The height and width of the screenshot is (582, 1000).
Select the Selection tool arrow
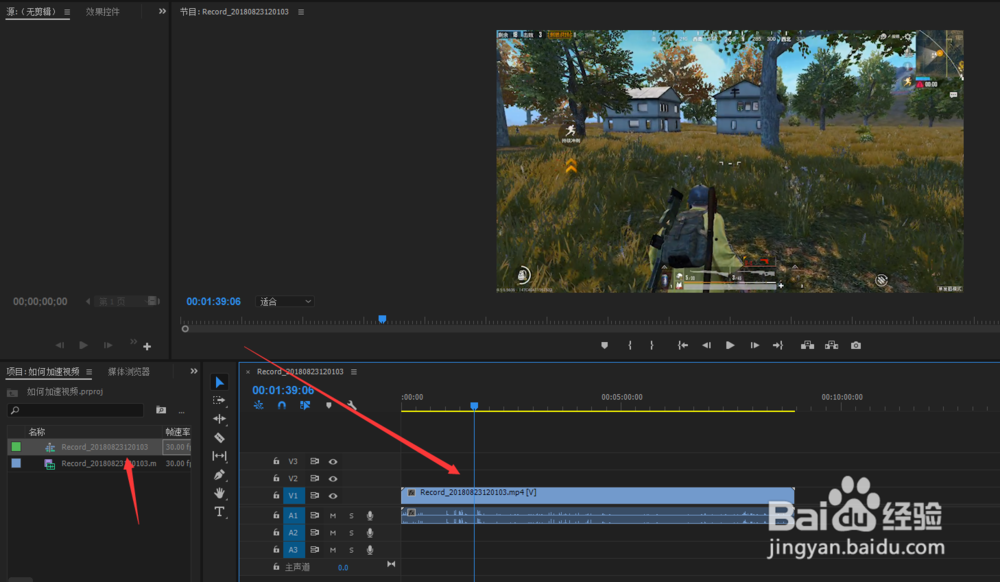220,382
